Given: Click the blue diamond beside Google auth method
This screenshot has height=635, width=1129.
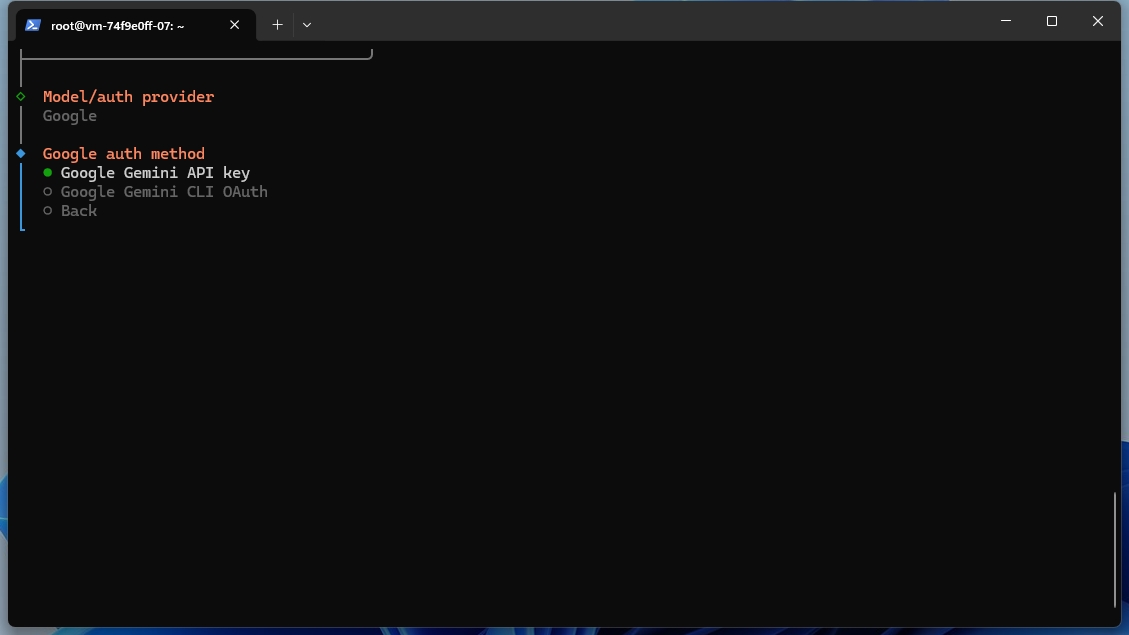Looking at the screenshot, I should 21,153.
